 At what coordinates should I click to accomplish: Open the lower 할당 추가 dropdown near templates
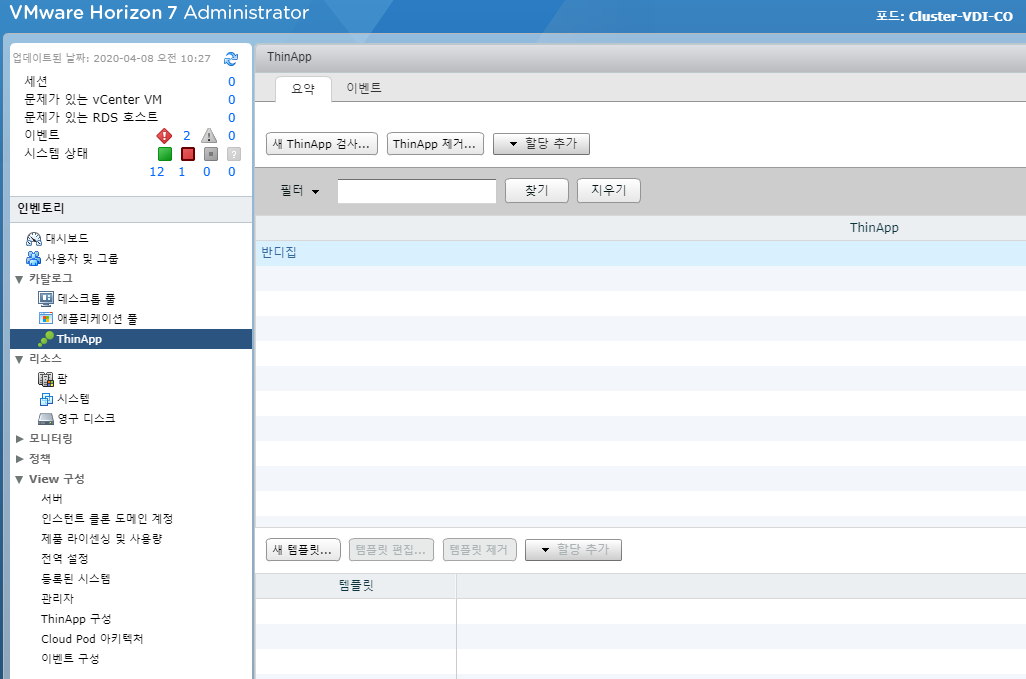(573, 550)
